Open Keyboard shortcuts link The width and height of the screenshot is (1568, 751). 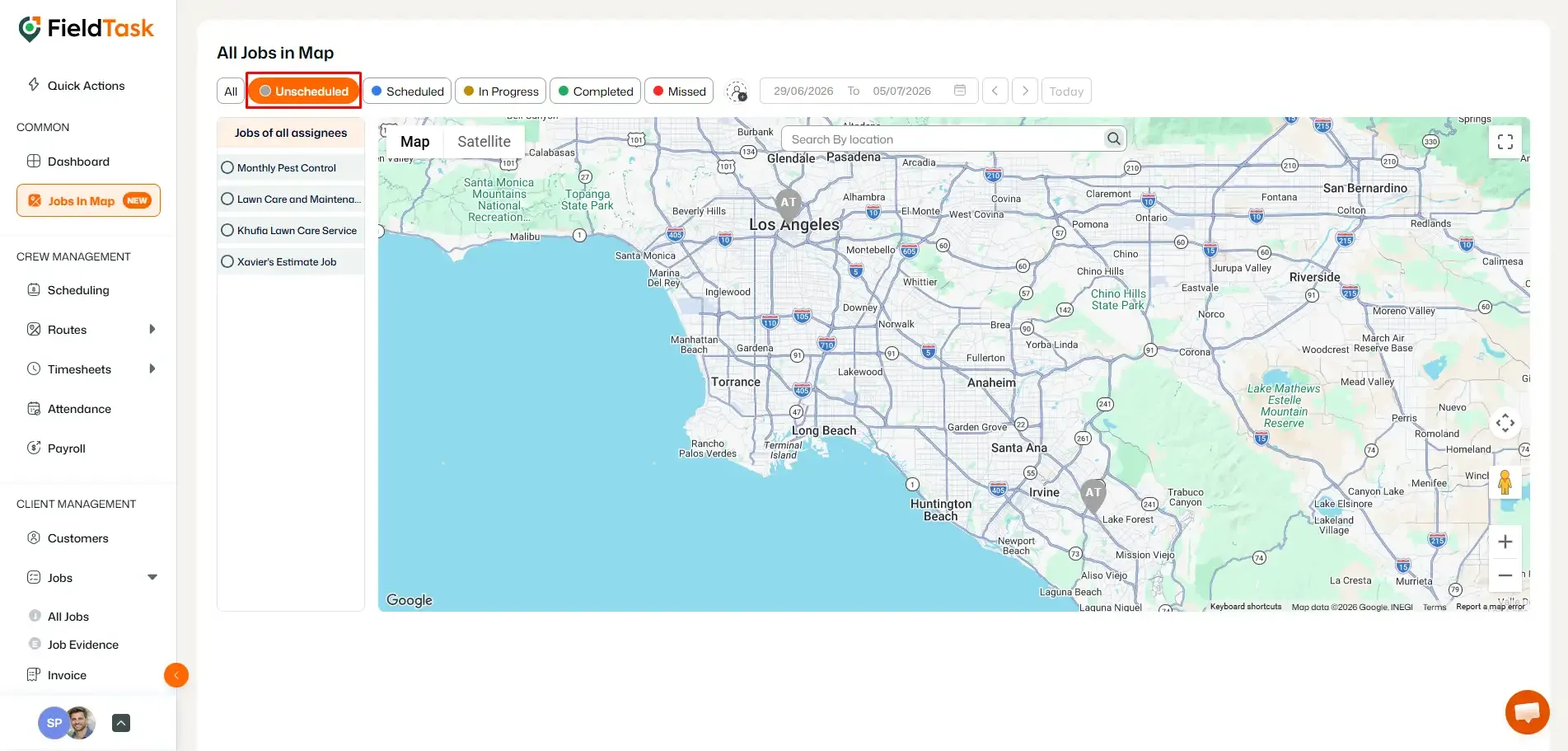[1246, 607]
